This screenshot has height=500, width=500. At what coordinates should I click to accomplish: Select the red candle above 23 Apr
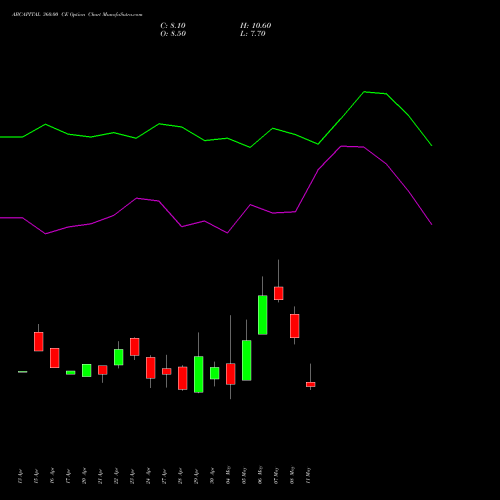click(135, 347)
